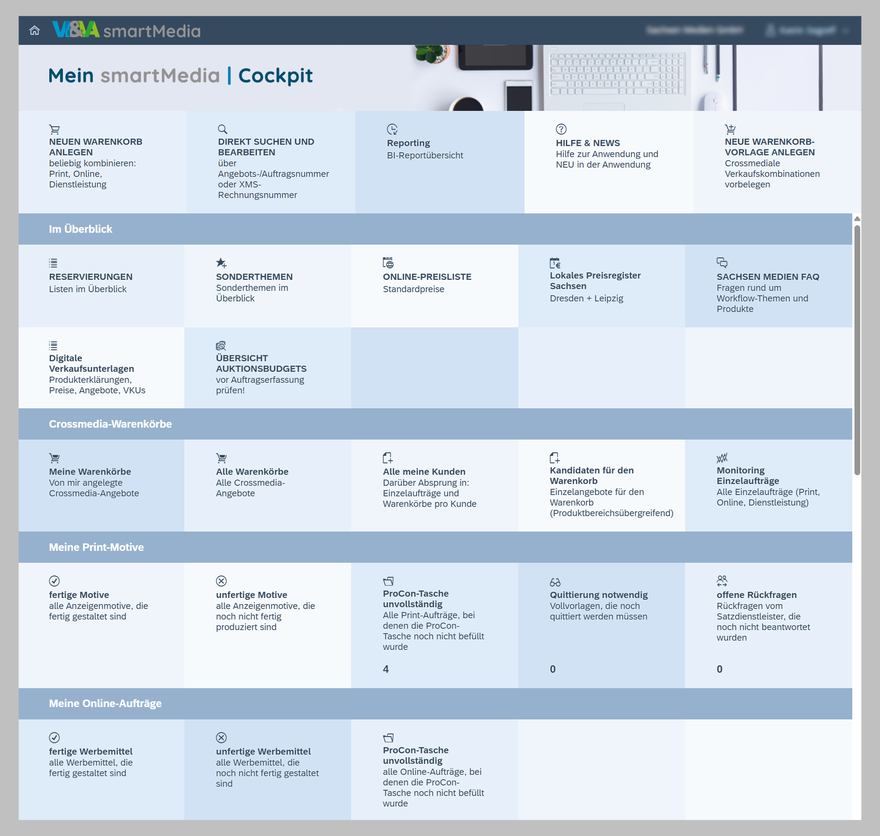
Task: Click the Lokales Preisregister Sachsen euro icon
Action: pos(555,263)
